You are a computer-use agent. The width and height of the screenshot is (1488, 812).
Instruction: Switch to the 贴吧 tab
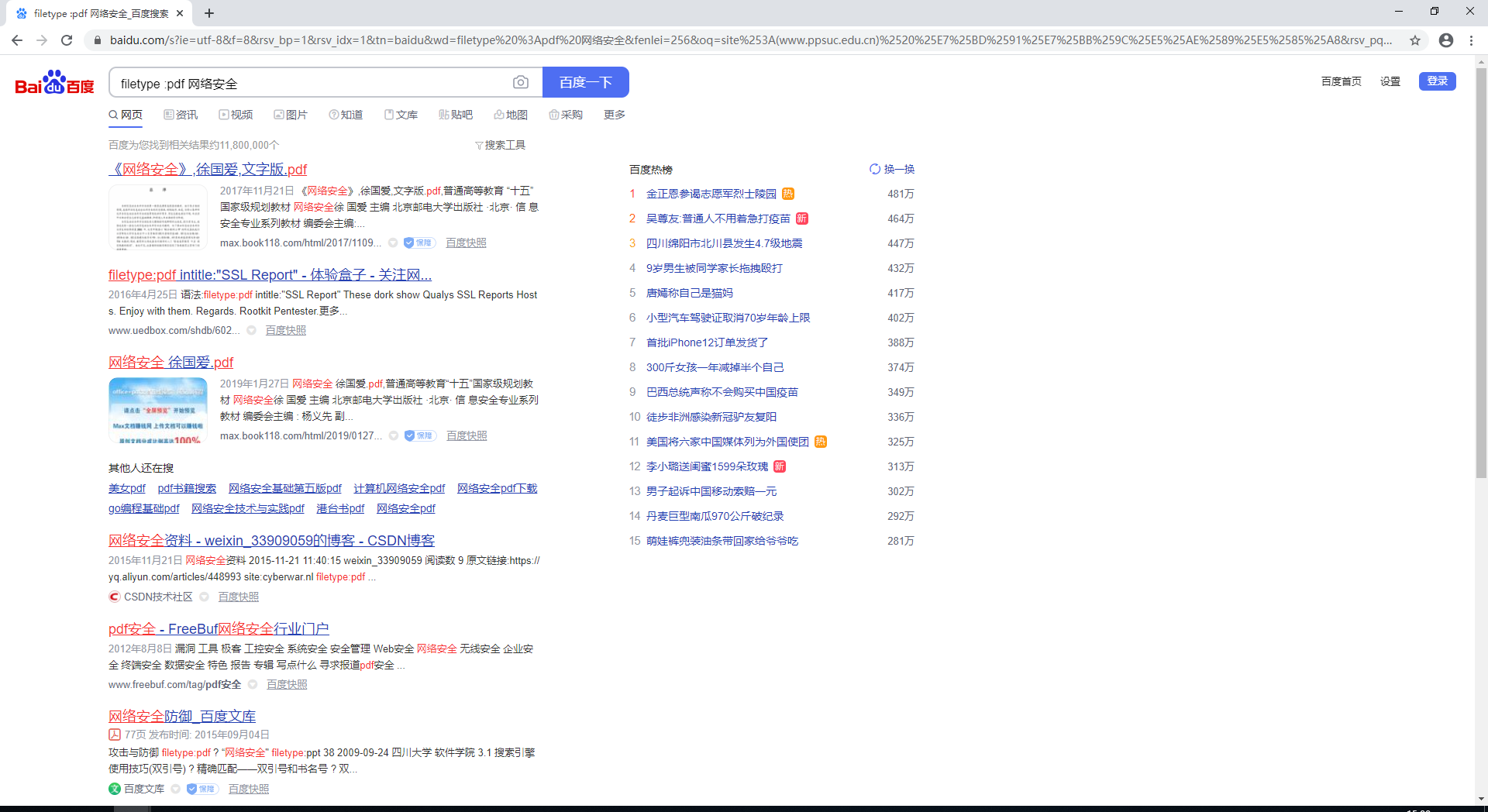(456, 115)
